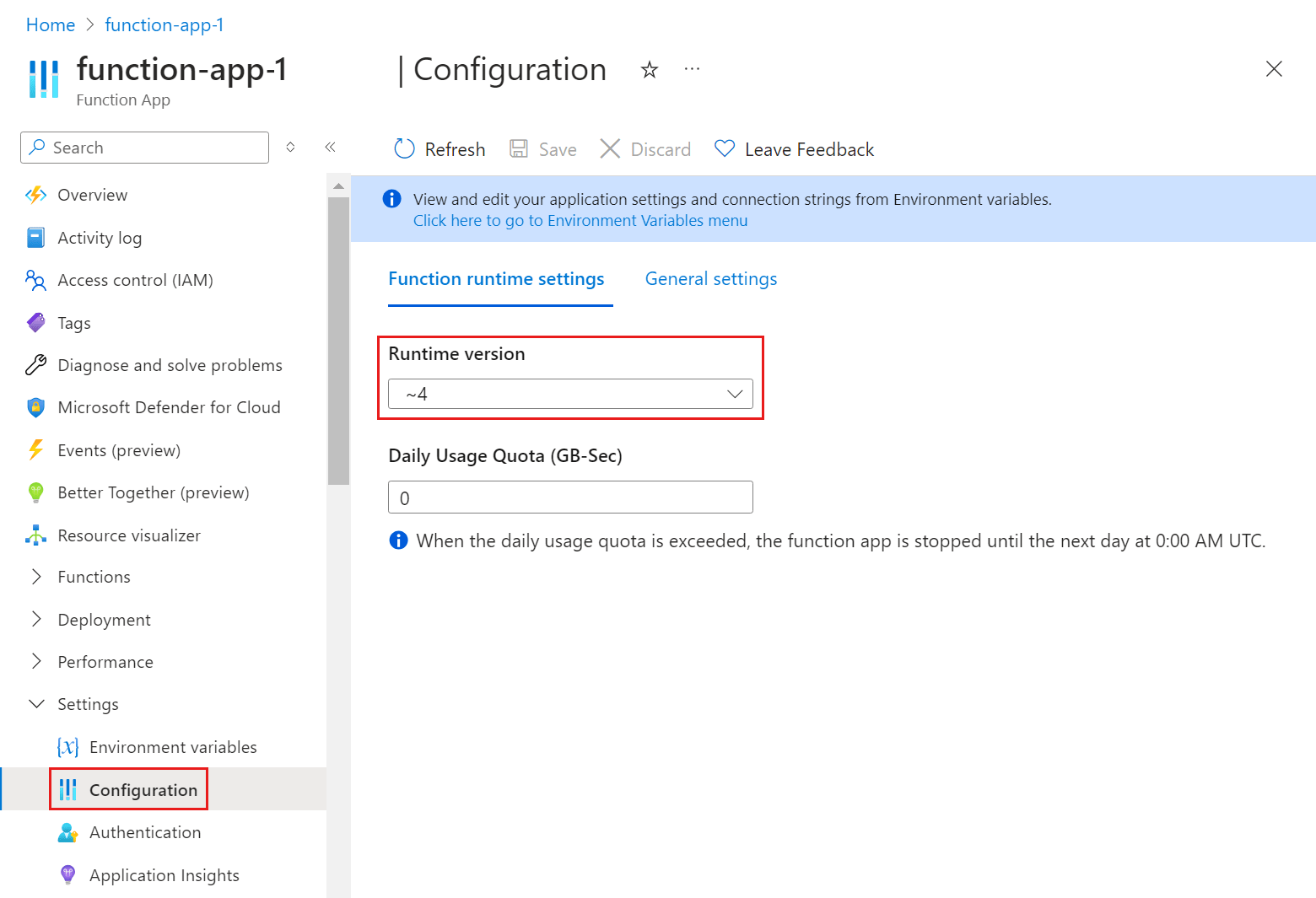Open Diagnose and solve problems icon
1316x898 pixels.
[x=35, y=364]
